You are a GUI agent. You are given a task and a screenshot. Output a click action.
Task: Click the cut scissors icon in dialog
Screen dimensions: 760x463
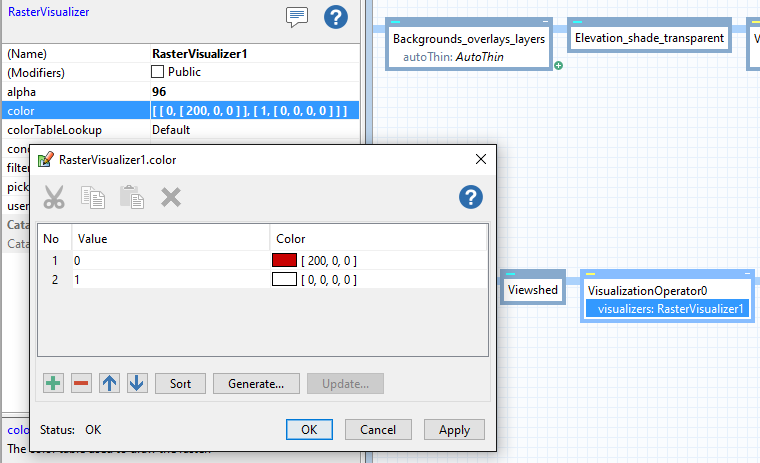pyautogui.click(x=54, y=197)
